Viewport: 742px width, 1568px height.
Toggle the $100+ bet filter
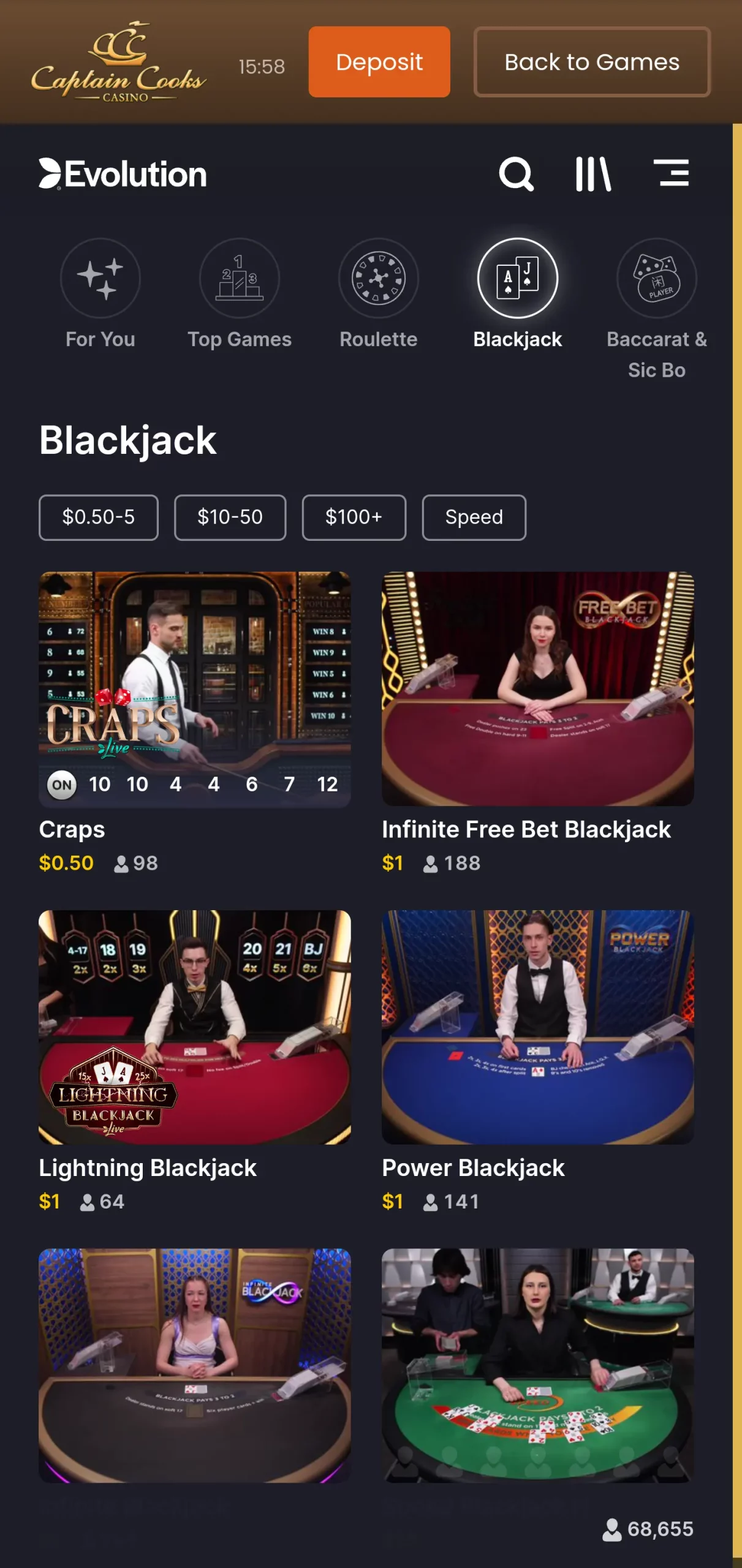click(354, 518)
